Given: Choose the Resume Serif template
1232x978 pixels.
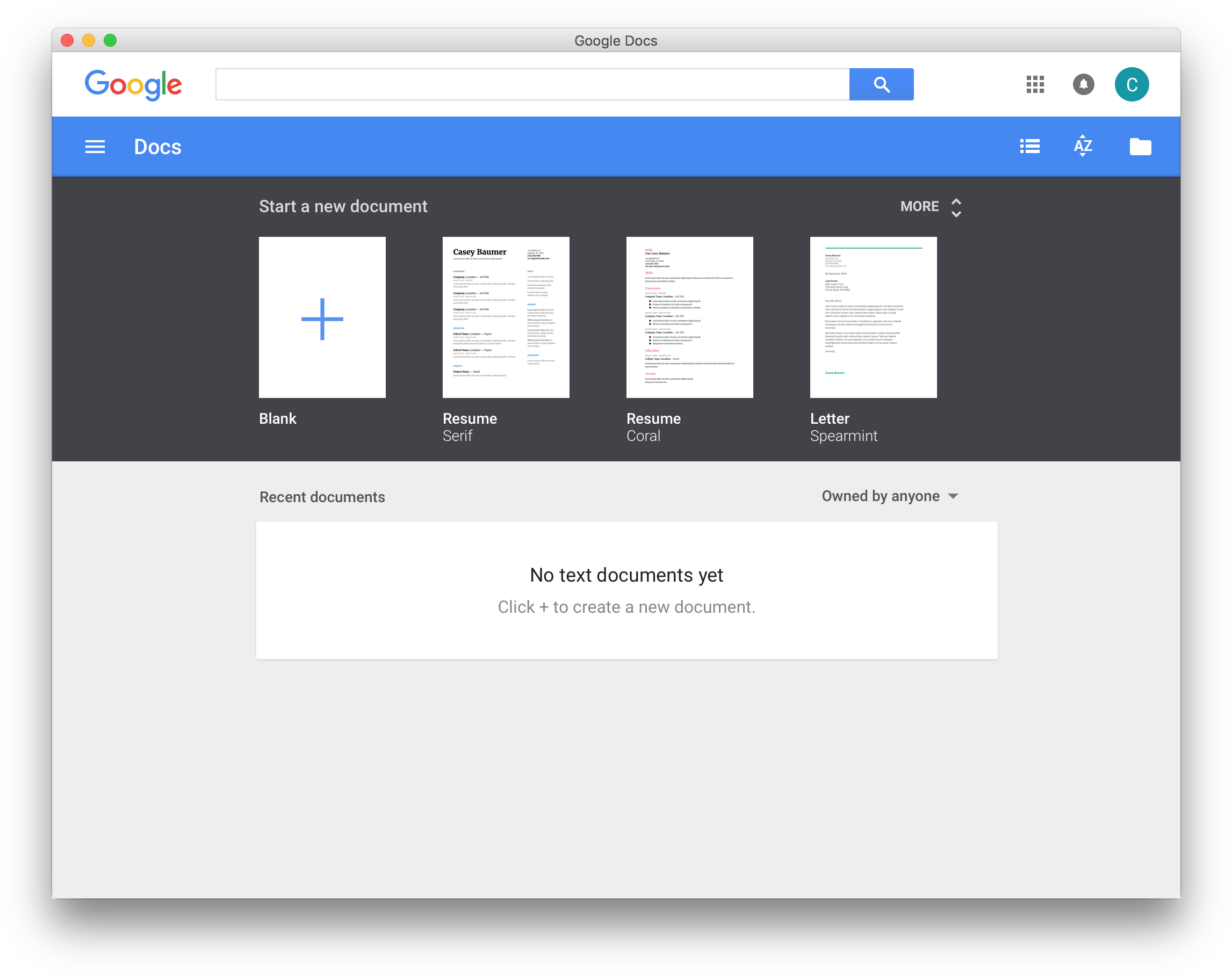Looking at the screenshot, I should click(x=506, y=317).
